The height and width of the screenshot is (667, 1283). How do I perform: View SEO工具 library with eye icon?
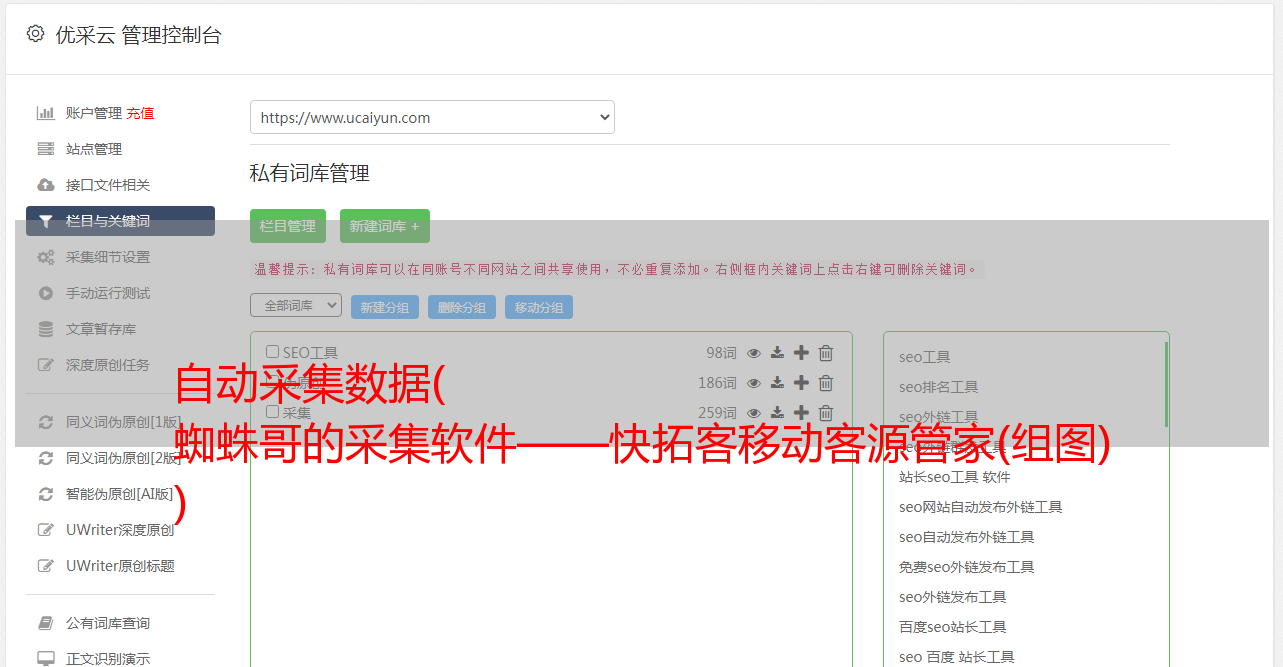click(754, 352)
